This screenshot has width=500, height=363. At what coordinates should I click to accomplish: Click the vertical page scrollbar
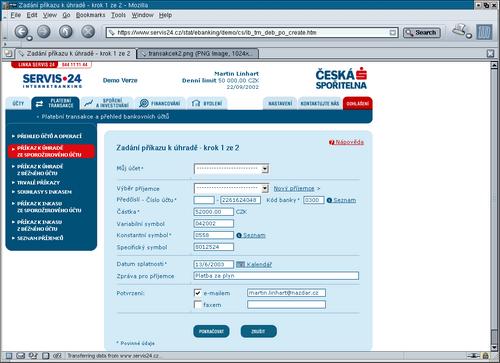click(x=494, y=206)
